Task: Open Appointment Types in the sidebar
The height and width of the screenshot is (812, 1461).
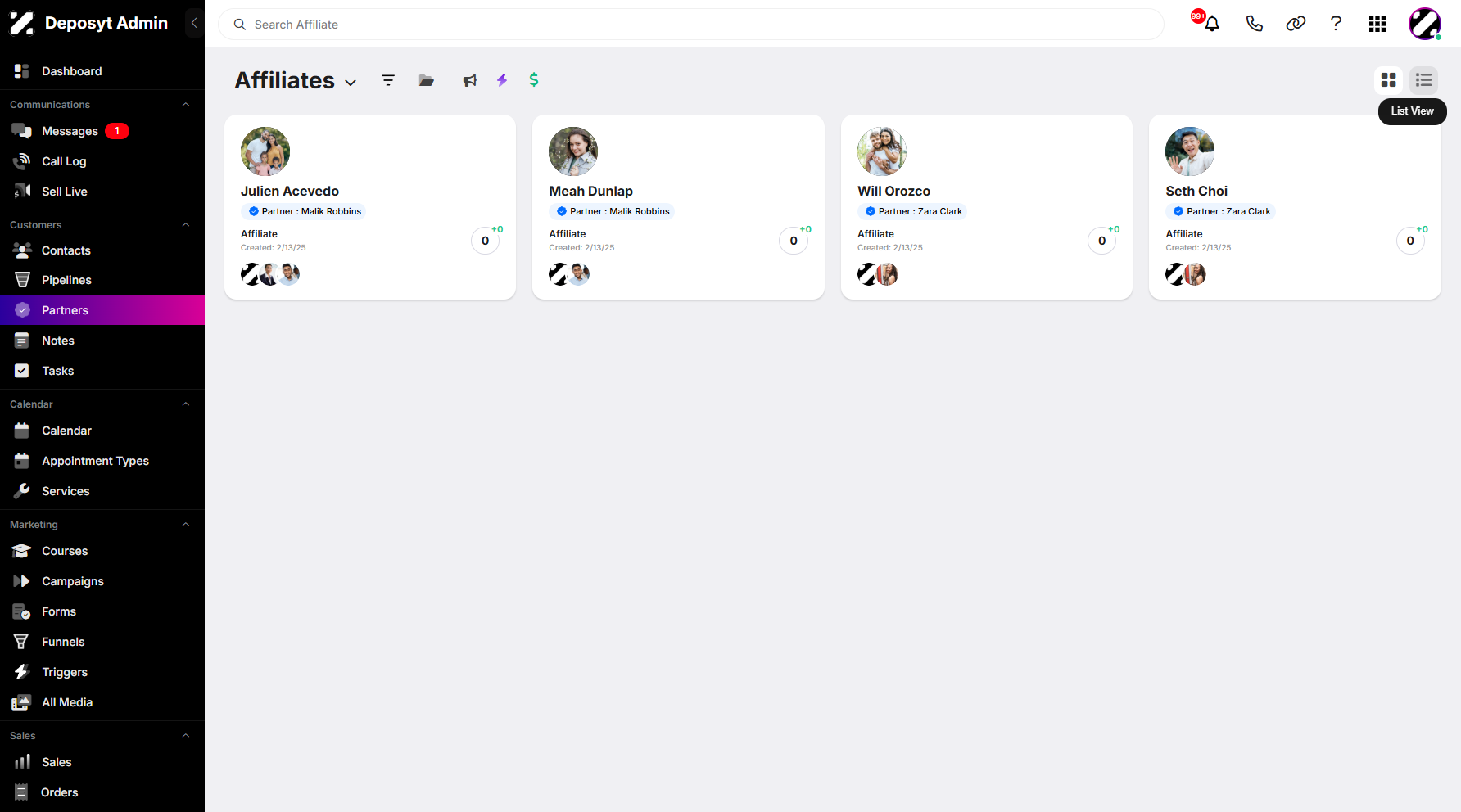Action: click(102, 461)
